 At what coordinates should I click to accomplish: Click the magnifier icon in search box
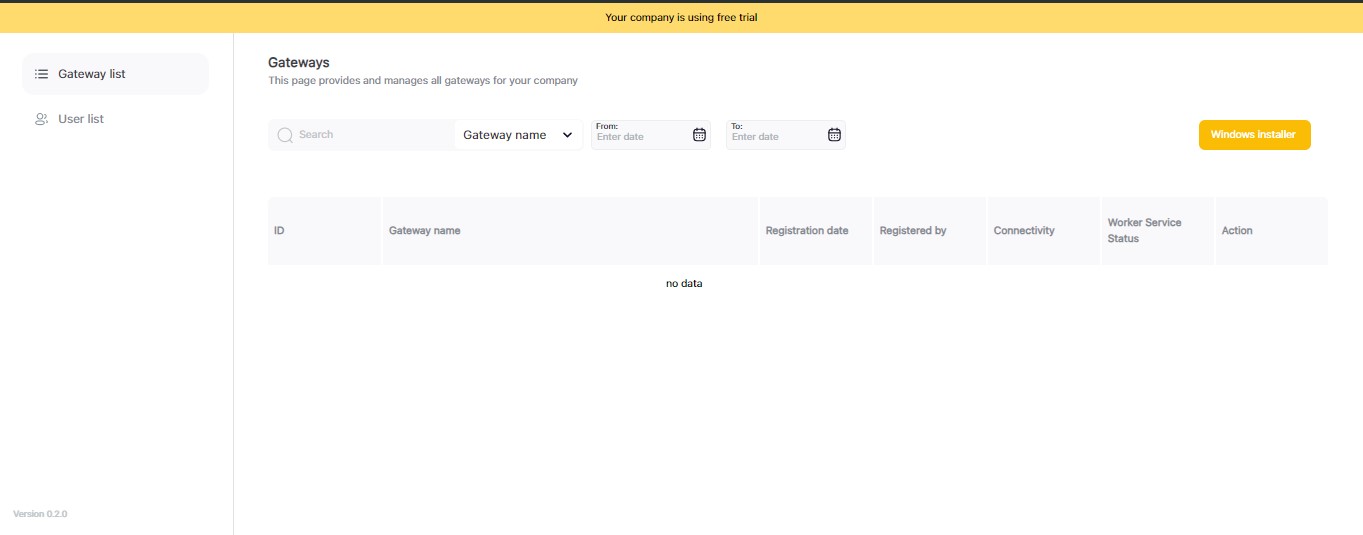[x=285, y=135]
